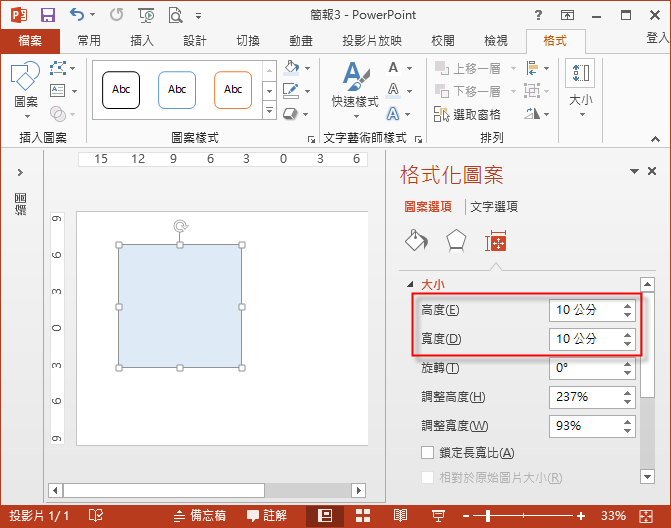The height and width of the screenshot is (528, 671).
Task: Click Fit slide to window icon
Action: coord(646,516)
